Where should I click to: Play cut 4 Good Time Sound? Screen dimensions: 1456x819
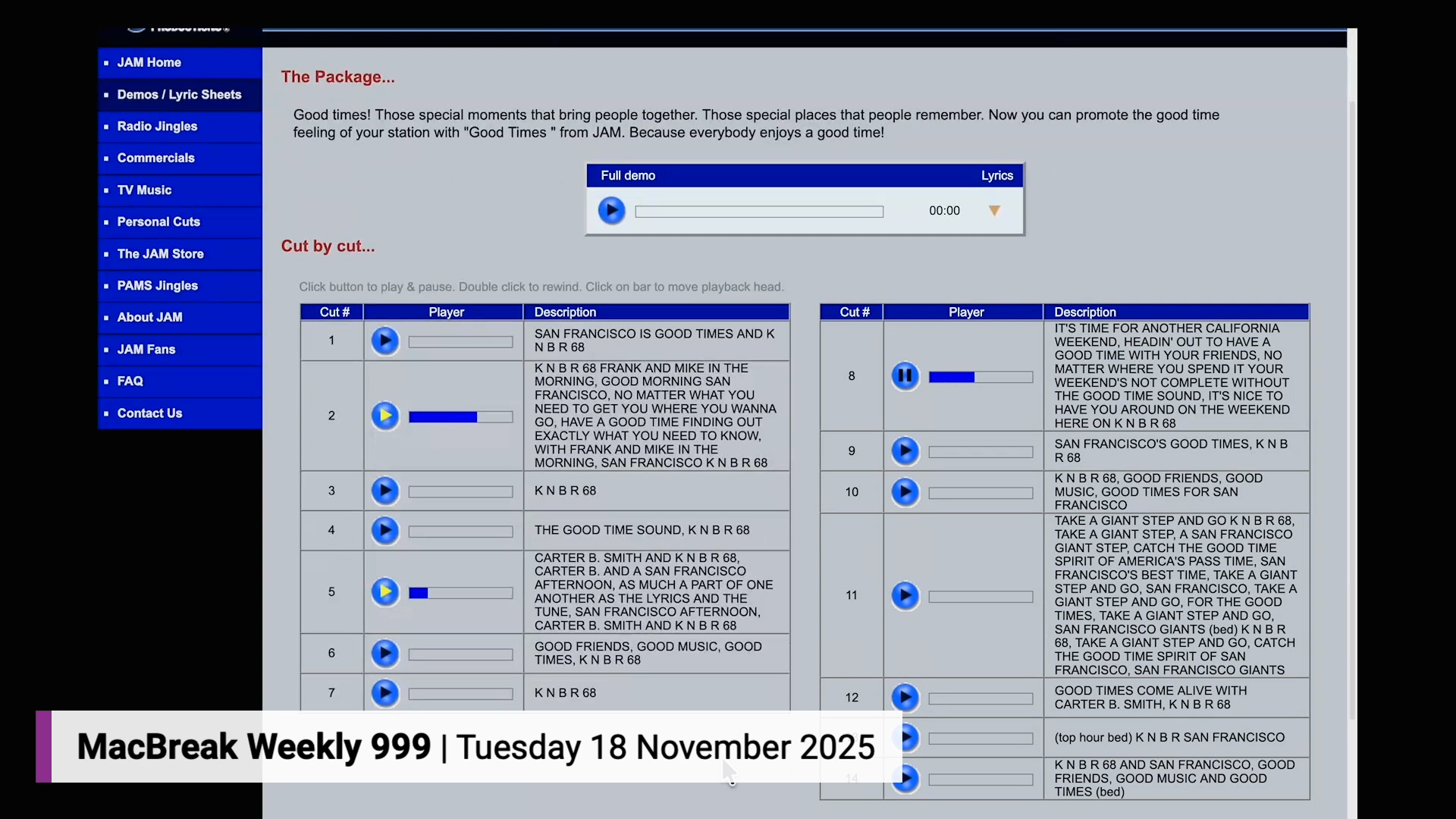coord(385,531)
